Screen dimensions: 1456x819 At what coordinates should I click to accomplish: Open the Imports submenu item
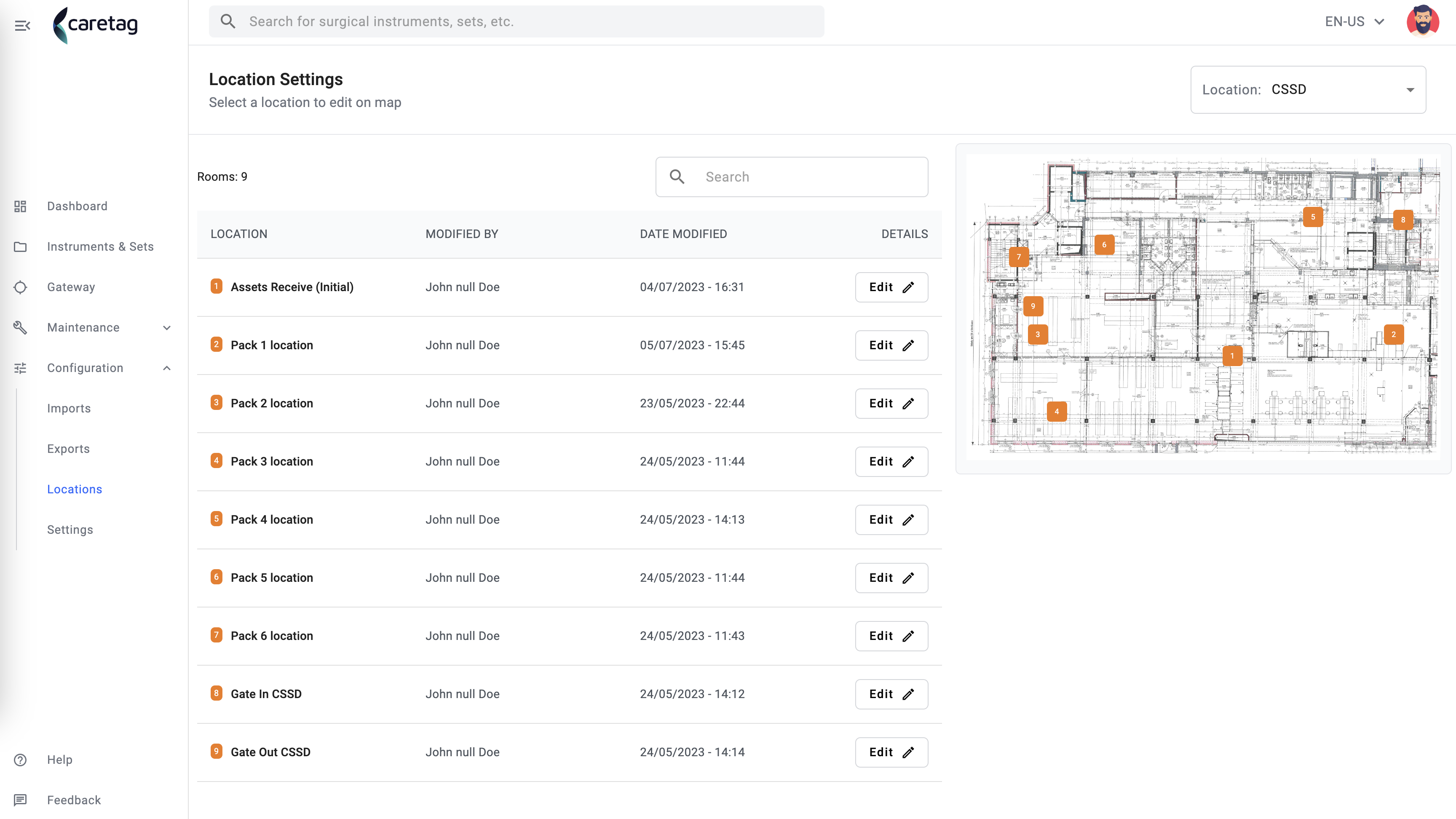(x=69, y=408)
